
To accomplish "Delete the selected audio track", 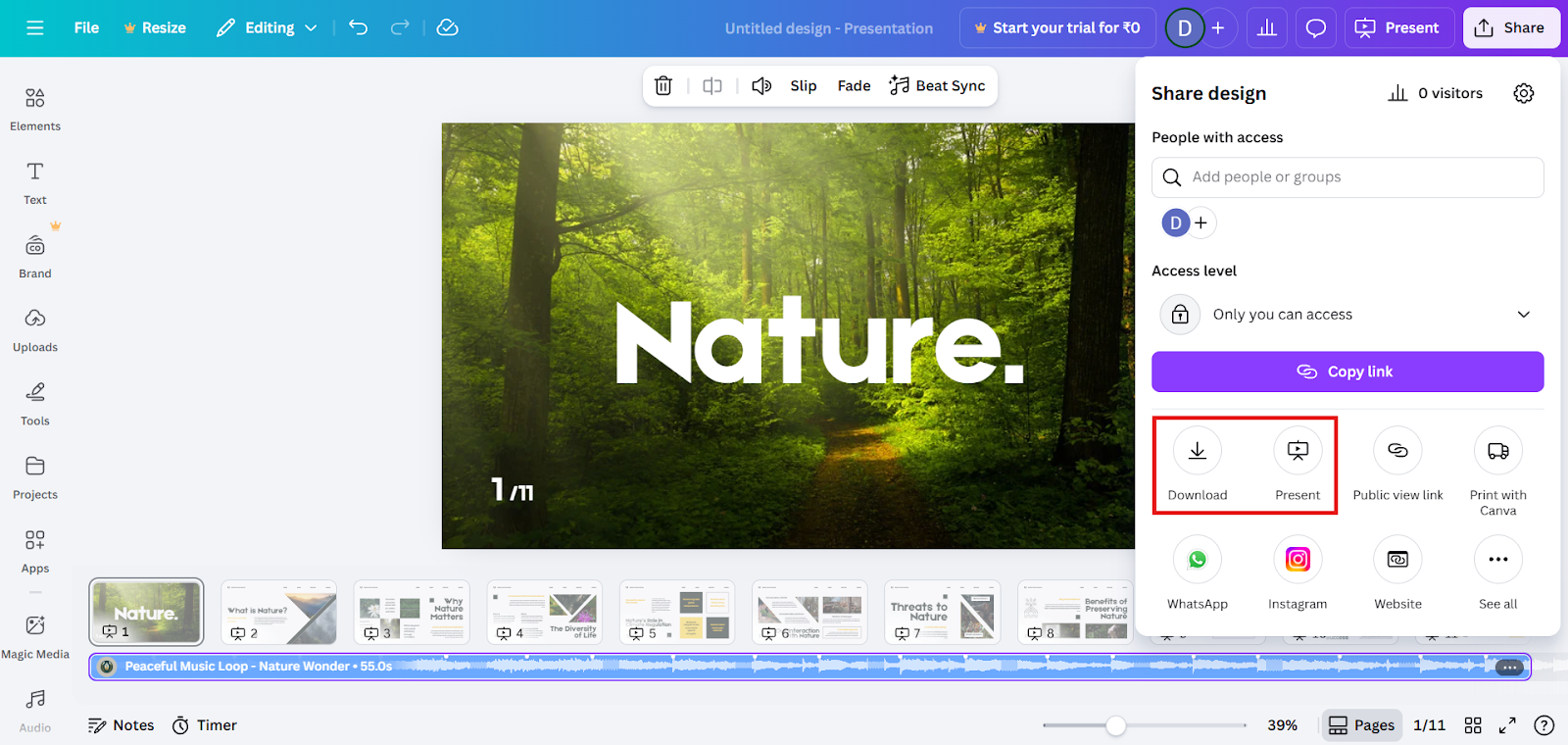I will 663,86.
